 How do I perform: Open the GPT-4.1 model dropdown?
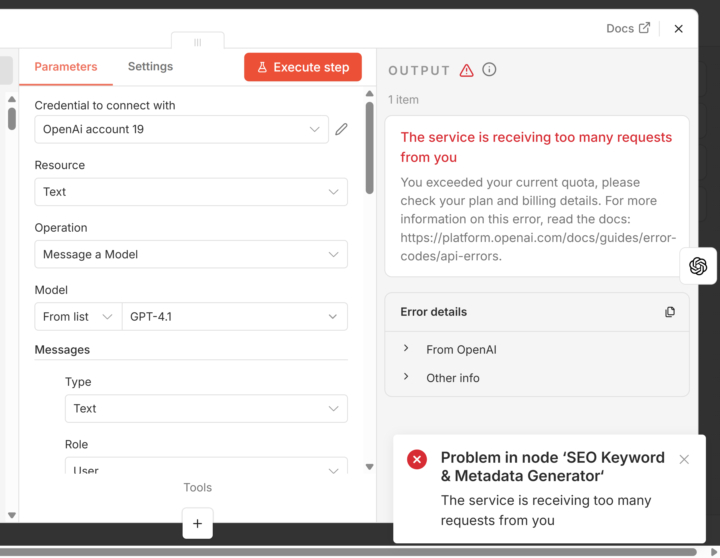pos(235,317)
